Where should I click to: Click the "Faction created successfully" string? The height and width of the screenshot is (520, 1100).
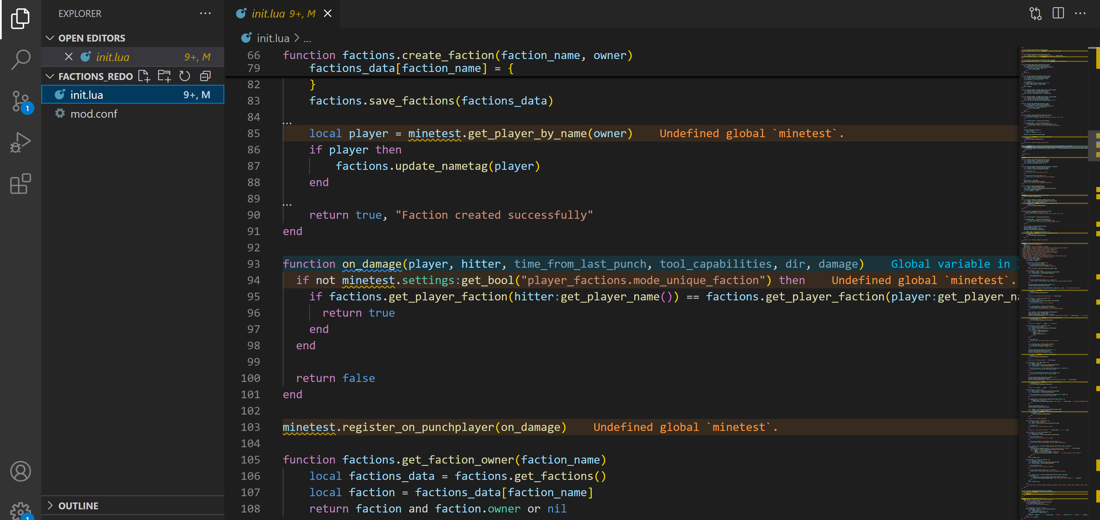click(x=495, y=215)
